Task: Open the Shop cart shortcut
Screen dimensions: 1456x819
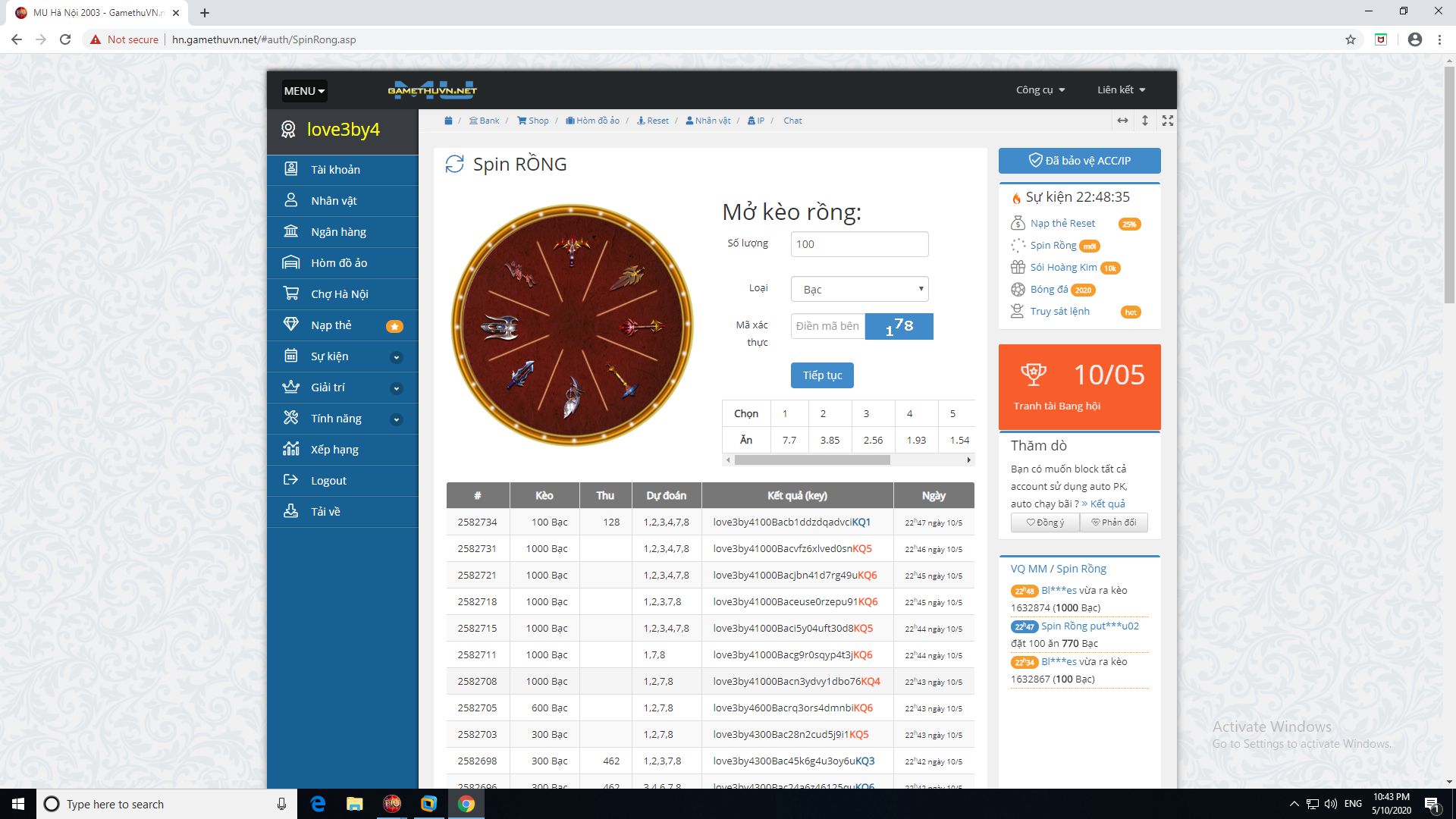Action: click(533, 121)
